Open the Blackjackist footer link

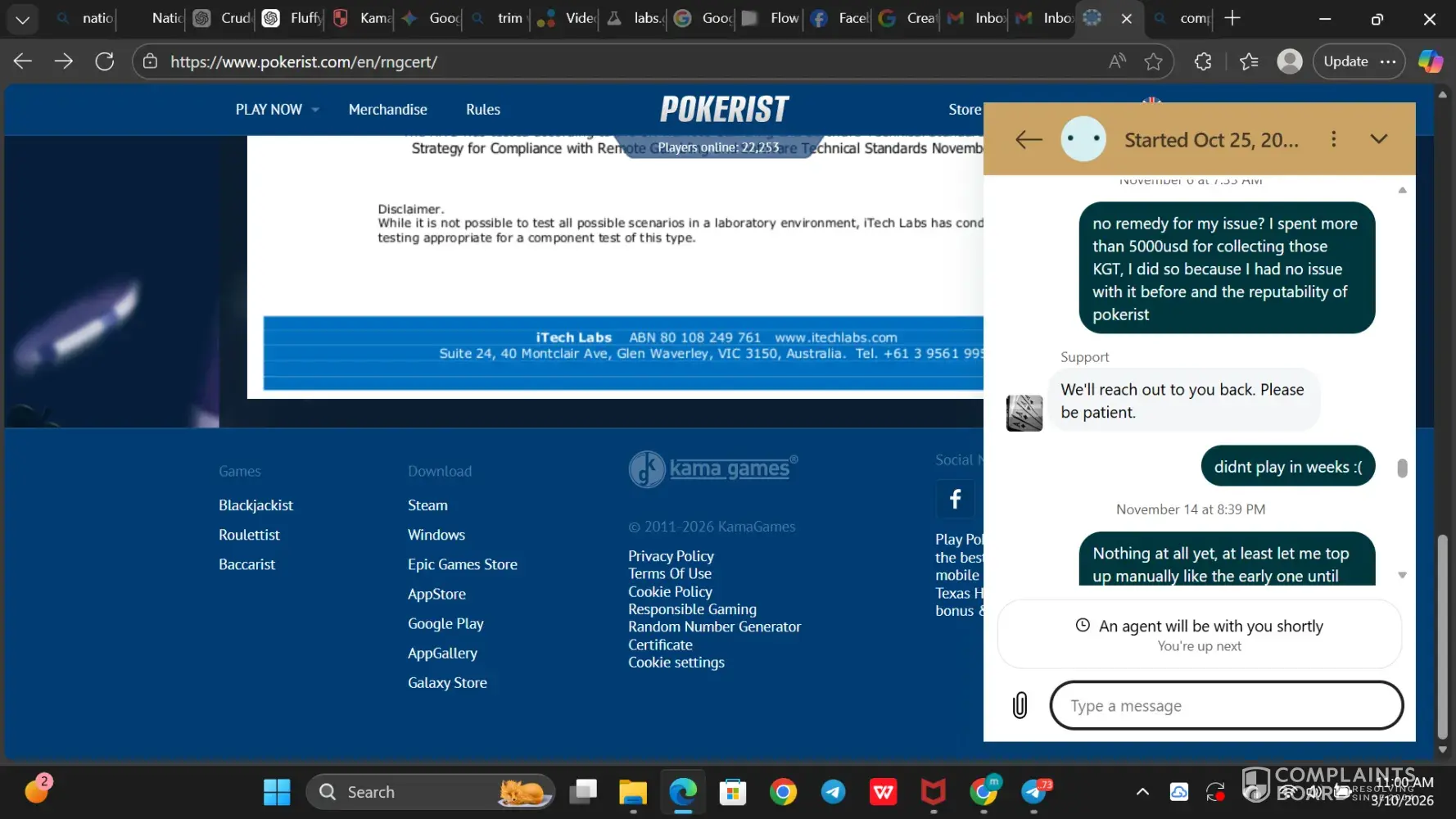tap(255, 505)
